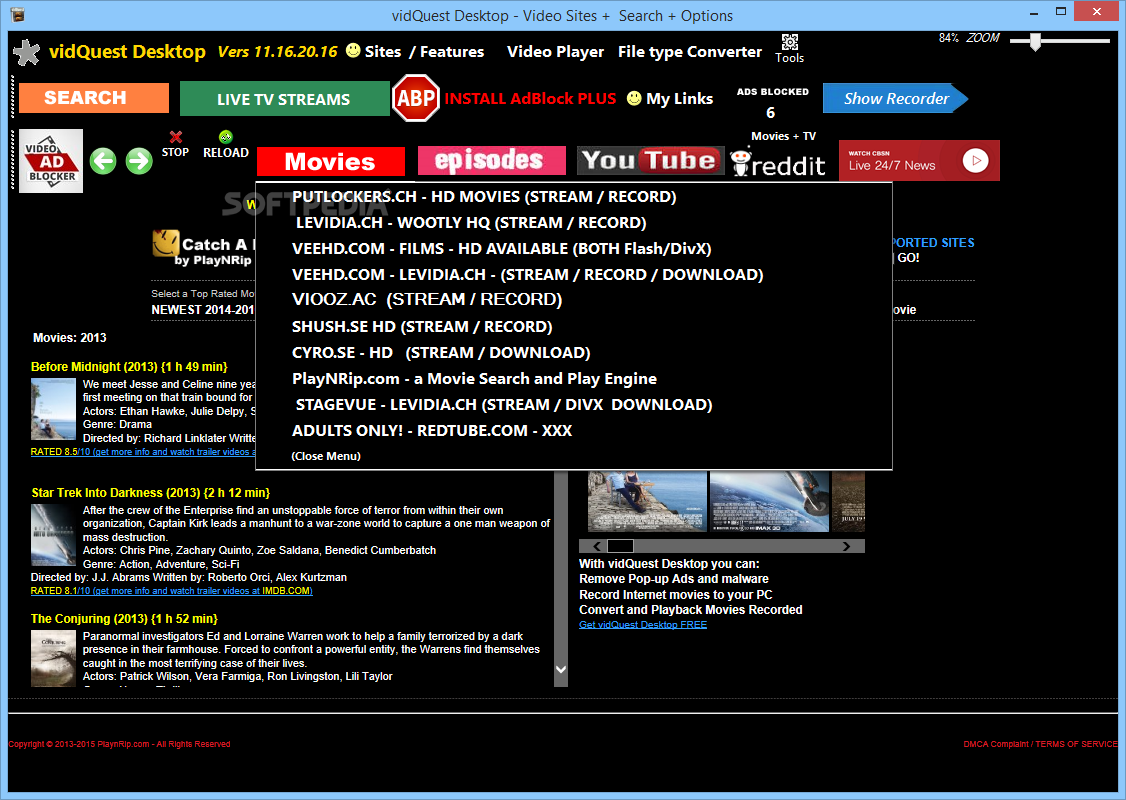Open the Features menu
The width and height of the screenshot is (1126, 800).
(452, 52)
